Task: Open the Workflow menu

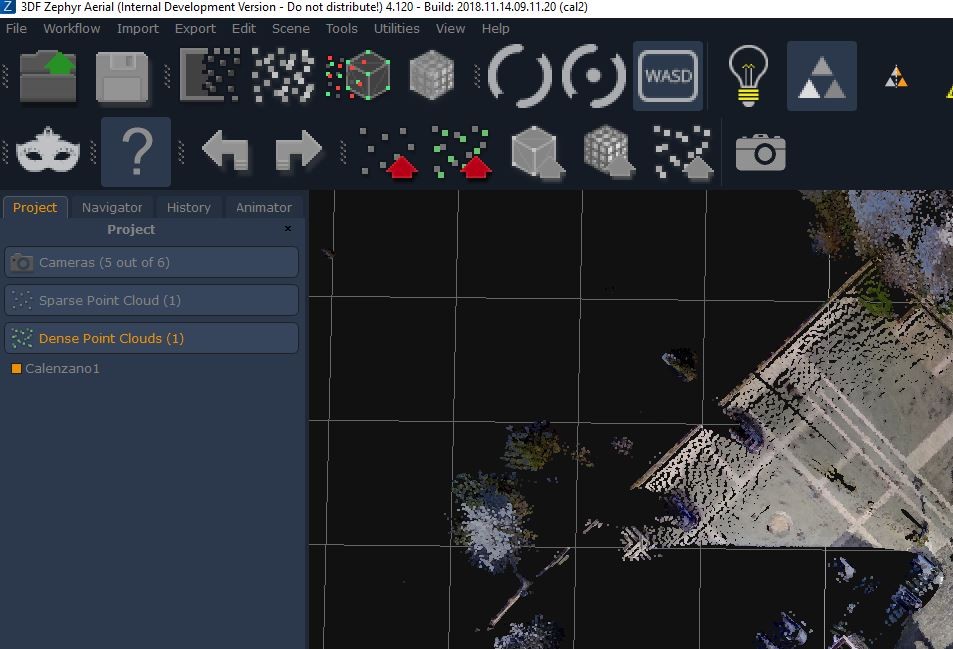Action: click(x=71, y=28)
